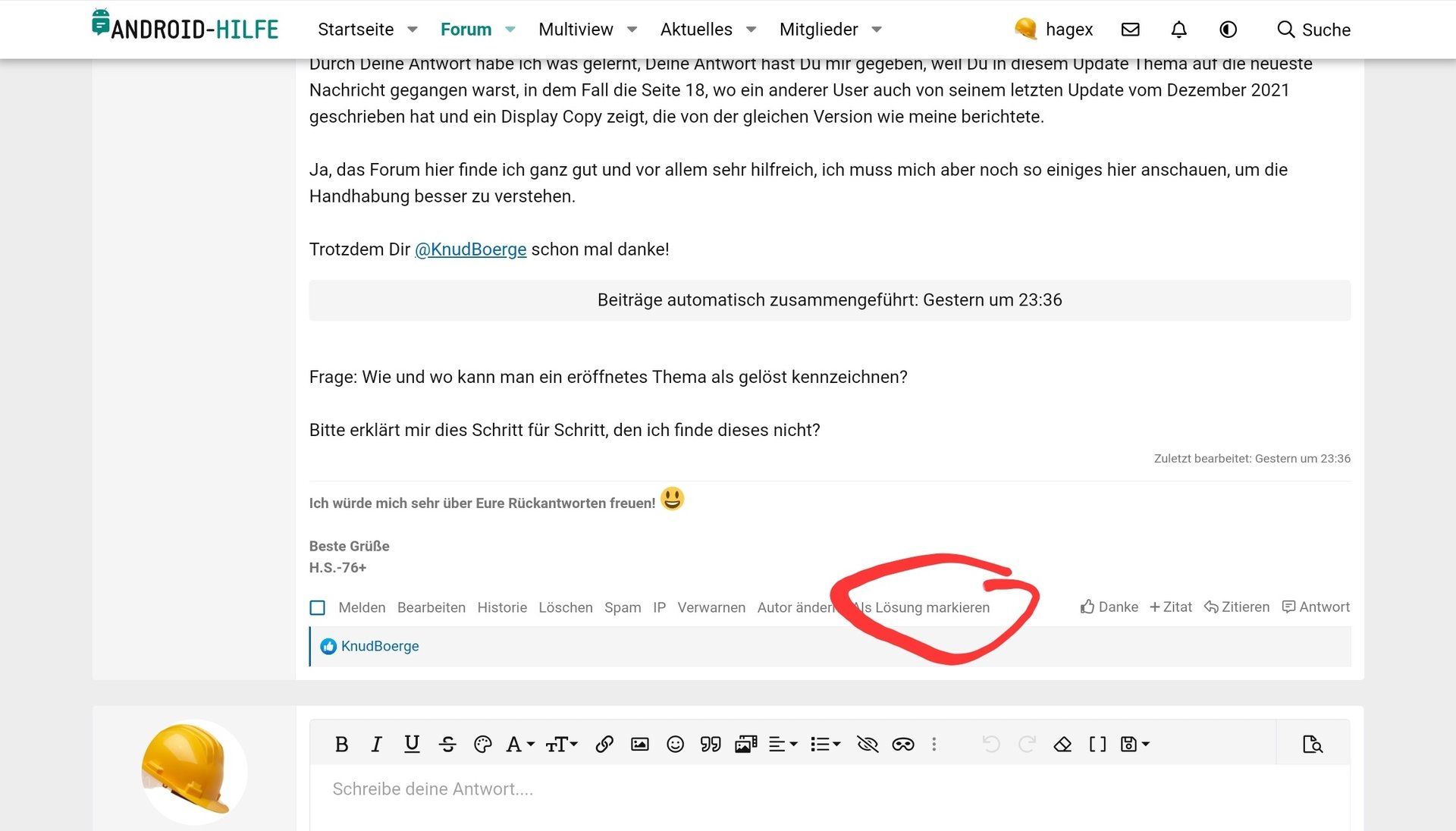Open the font size dropdown
This screenshot has height=831, width=1456.
click(561, 745)
